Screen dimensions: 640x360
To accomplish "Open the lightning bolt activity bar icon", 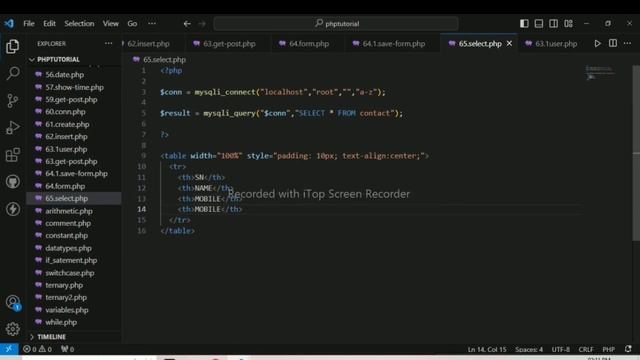I will pos(13,209).
